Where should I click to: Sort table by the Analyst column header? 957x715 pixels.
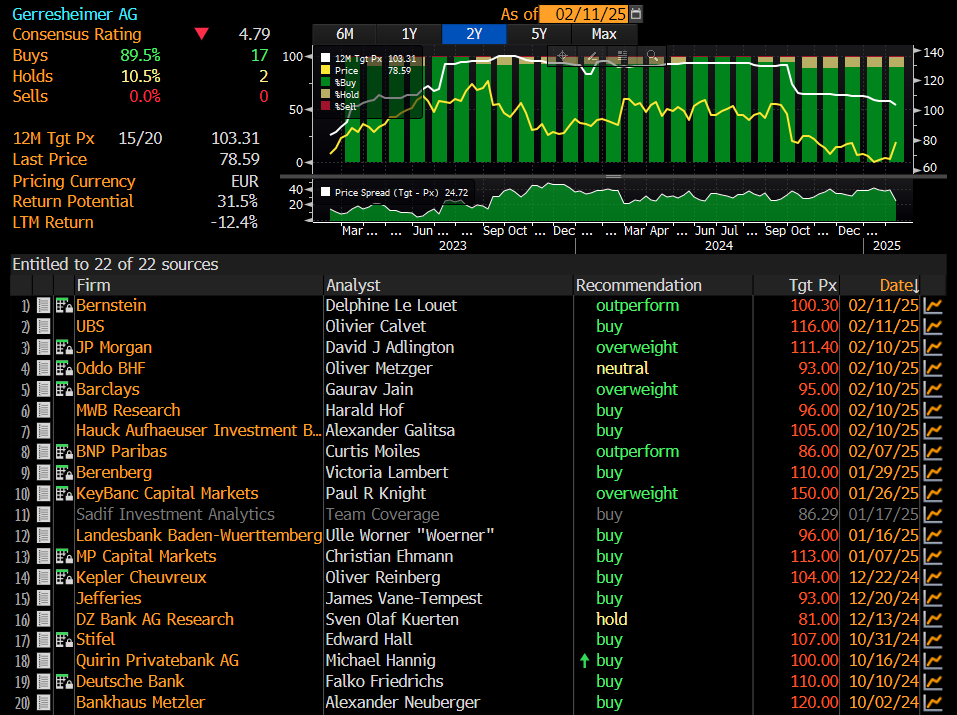[x=353, y=285]
